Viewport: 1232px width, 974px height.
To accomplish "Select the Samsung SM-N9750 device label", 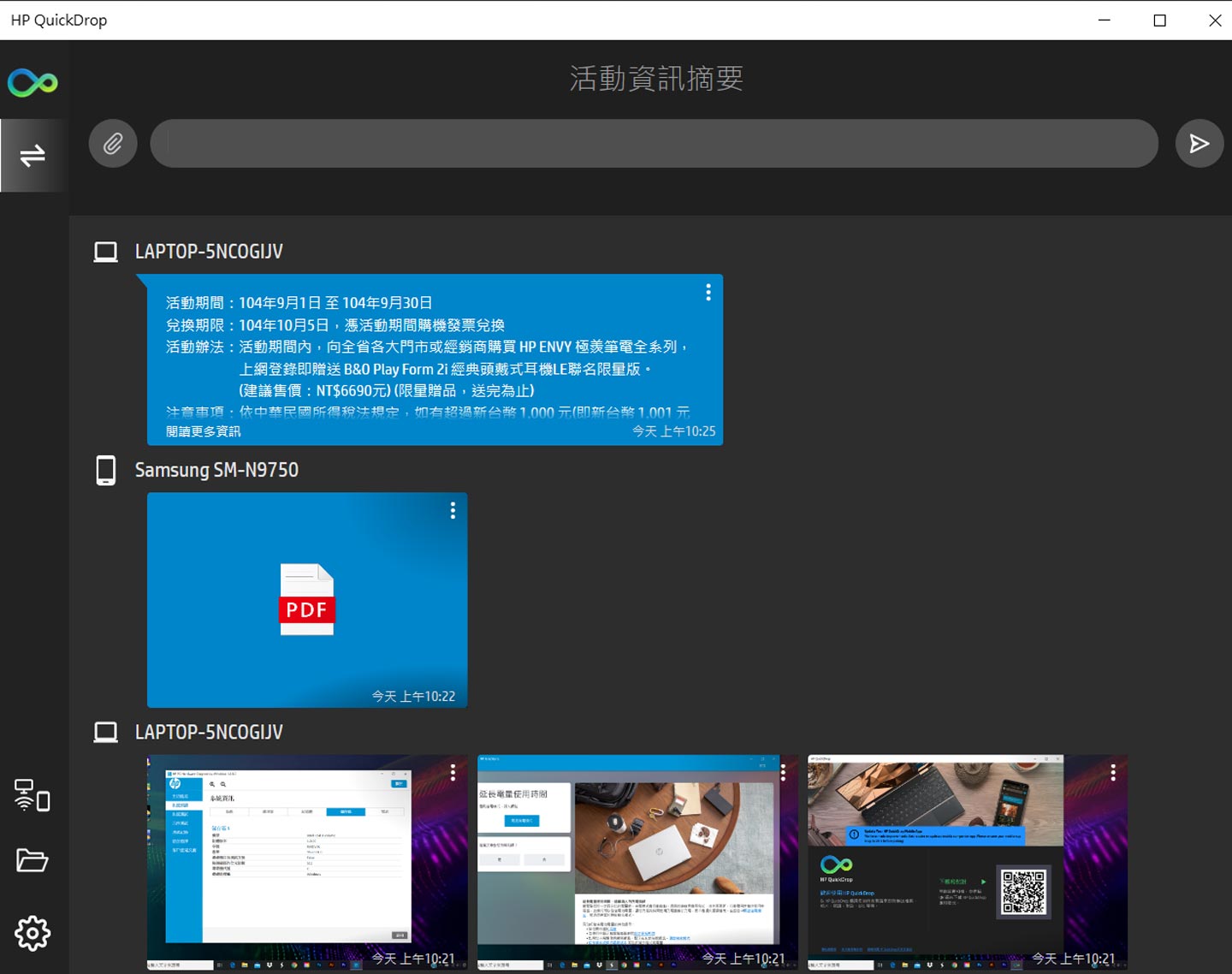I will [216, 470].
